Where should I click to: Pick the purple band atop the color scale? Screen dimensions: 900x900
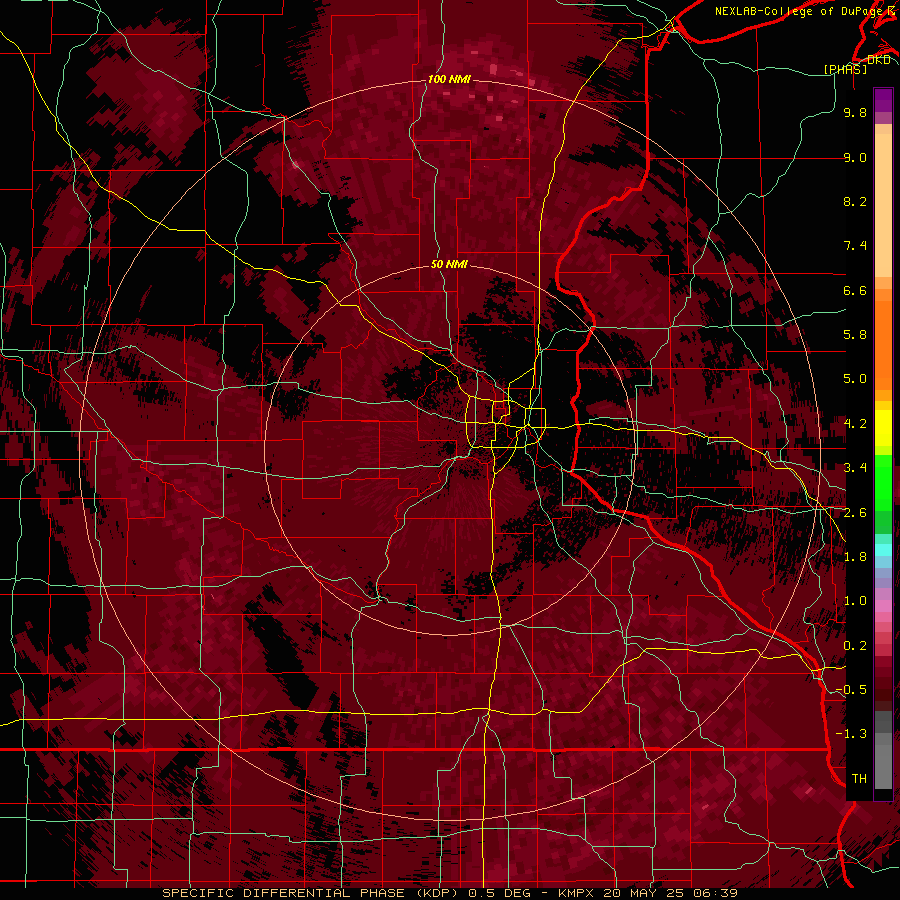point(883,100)
